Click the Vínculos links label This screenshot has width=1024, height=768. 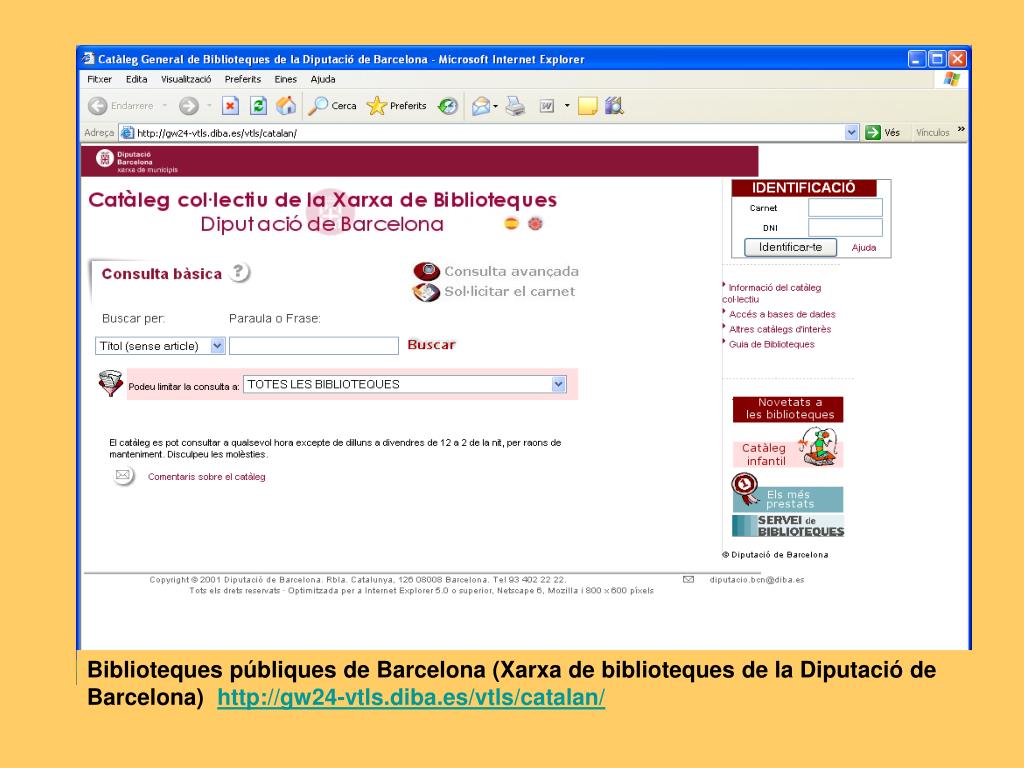pyautogui.click(x=933, y=133)
